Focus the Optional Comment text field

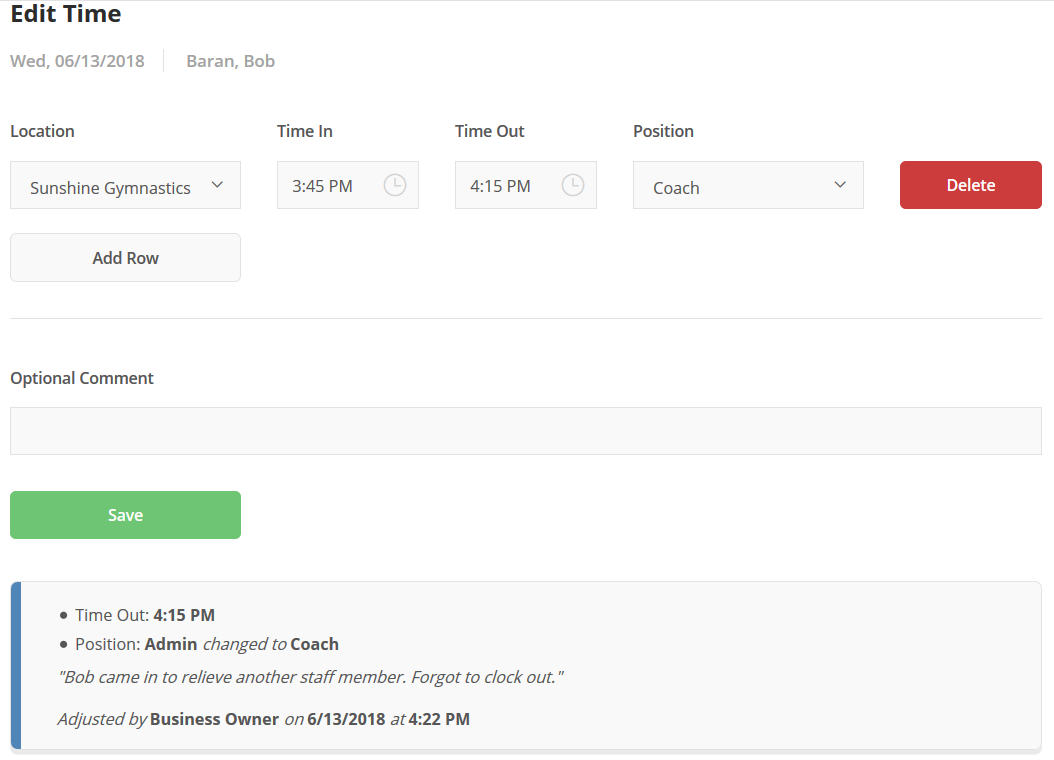[x=526, y=431]
